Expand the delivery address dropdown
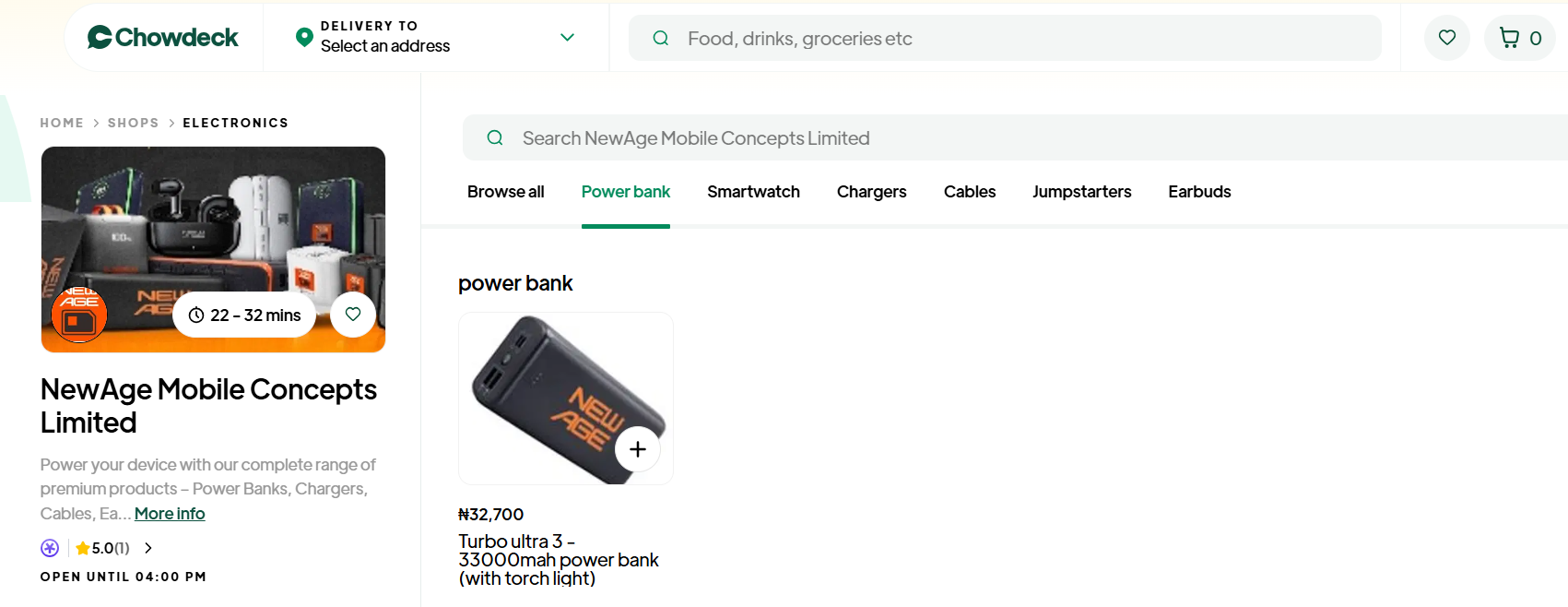The width and height of the screenshot is (1568, 607). tap(567, 38)
